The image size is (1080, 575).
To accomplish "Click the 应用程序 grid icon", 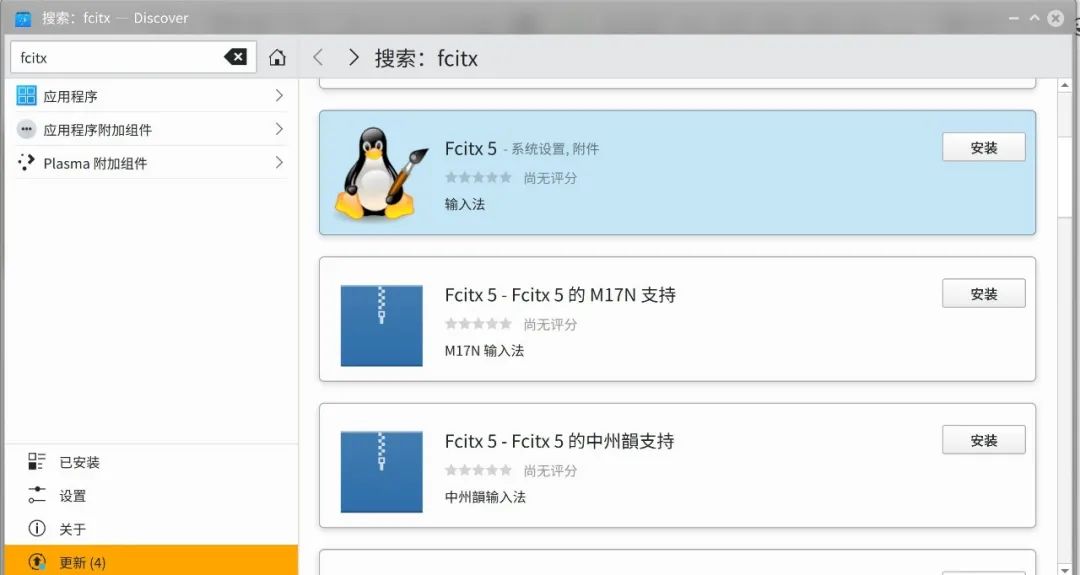I will pos(26,95).
